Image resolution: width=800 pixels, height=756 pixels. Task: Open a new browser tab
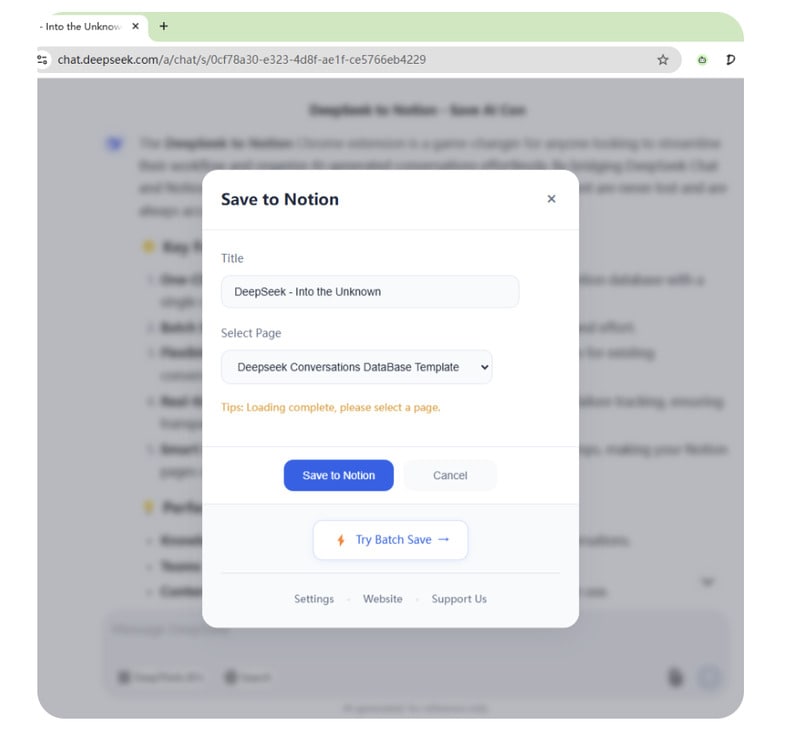click(x=164, y=26)
